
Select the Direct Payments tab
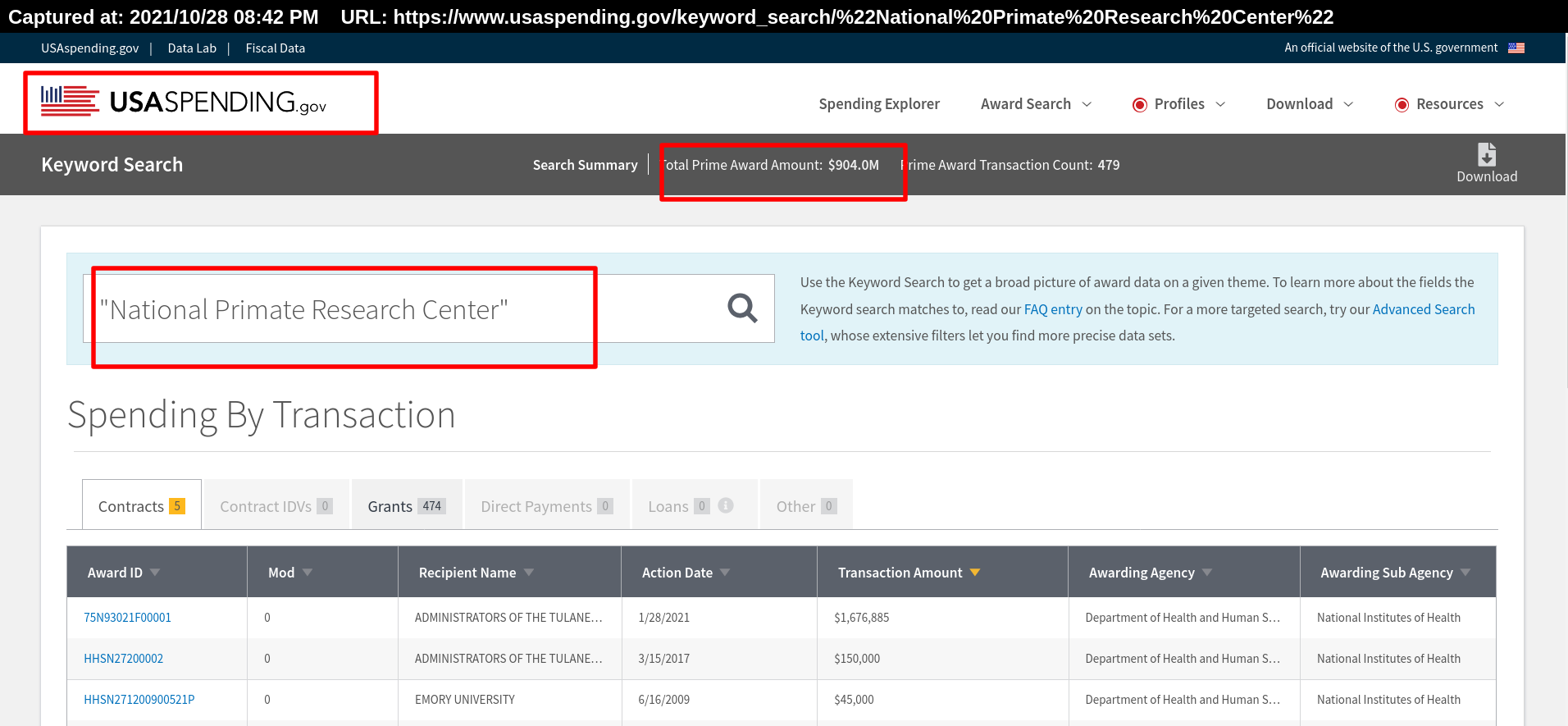pos(547,505)
